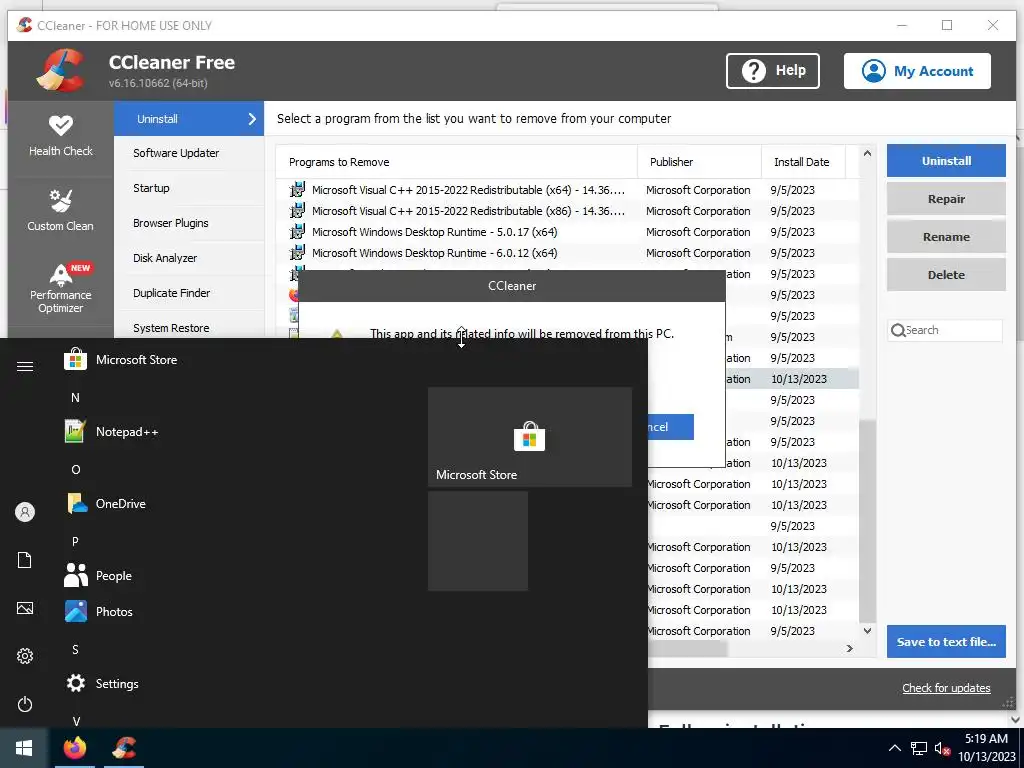Select the Uninstall tools menu item
1024x768 pixels.
click(189, 119)
